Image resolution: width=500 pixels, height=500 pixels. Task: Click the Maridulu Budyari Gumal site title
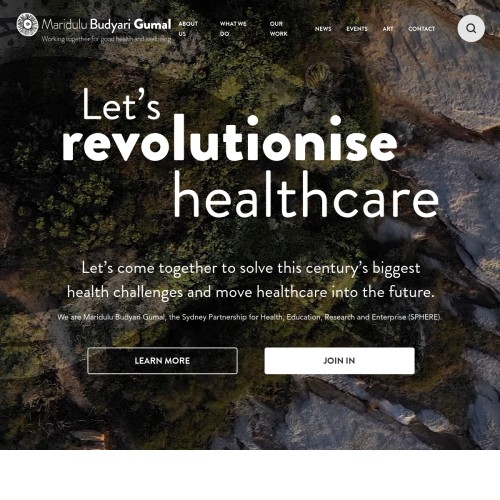click(106, 25)
